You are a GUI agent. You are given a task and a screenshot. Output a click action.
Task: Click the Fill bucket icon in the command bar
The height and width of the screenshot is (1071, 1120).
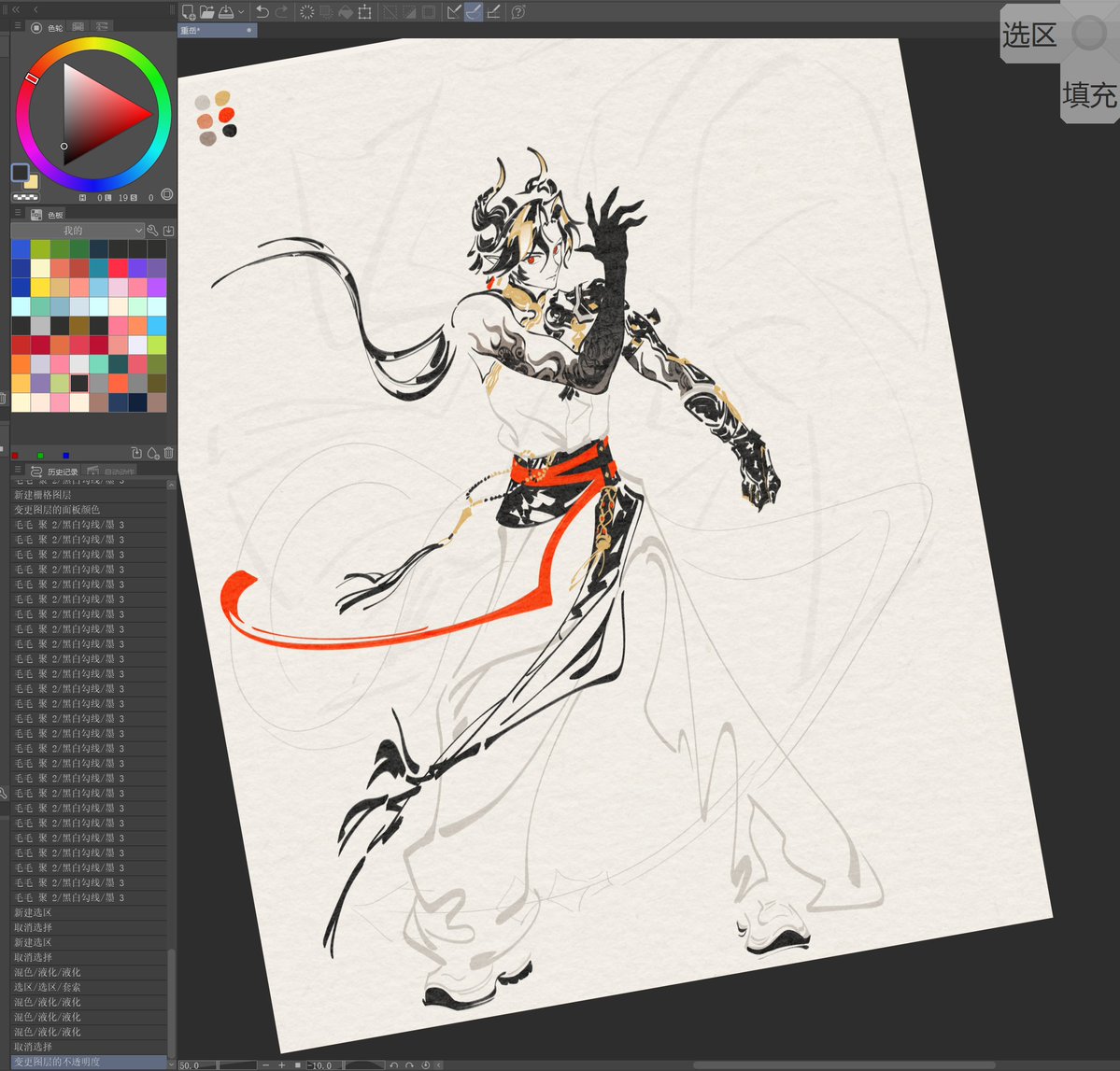tap(345, 12)
